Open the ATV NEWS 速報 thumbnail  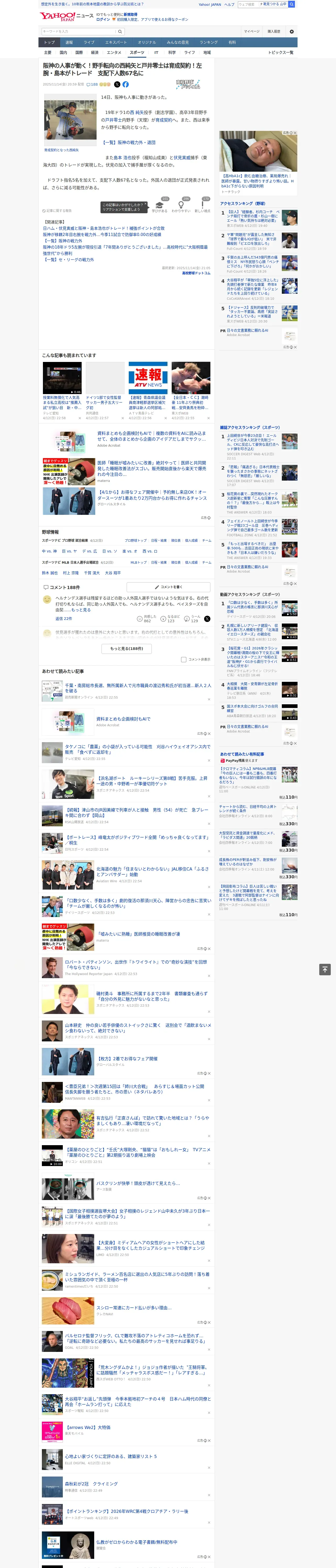(148, 377)
